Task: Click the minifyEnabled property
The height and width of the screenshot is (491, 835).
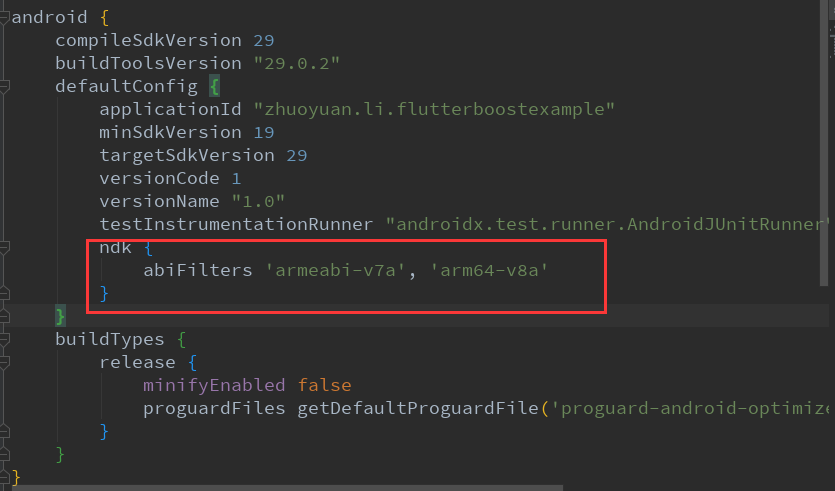Action: [214, 386]
